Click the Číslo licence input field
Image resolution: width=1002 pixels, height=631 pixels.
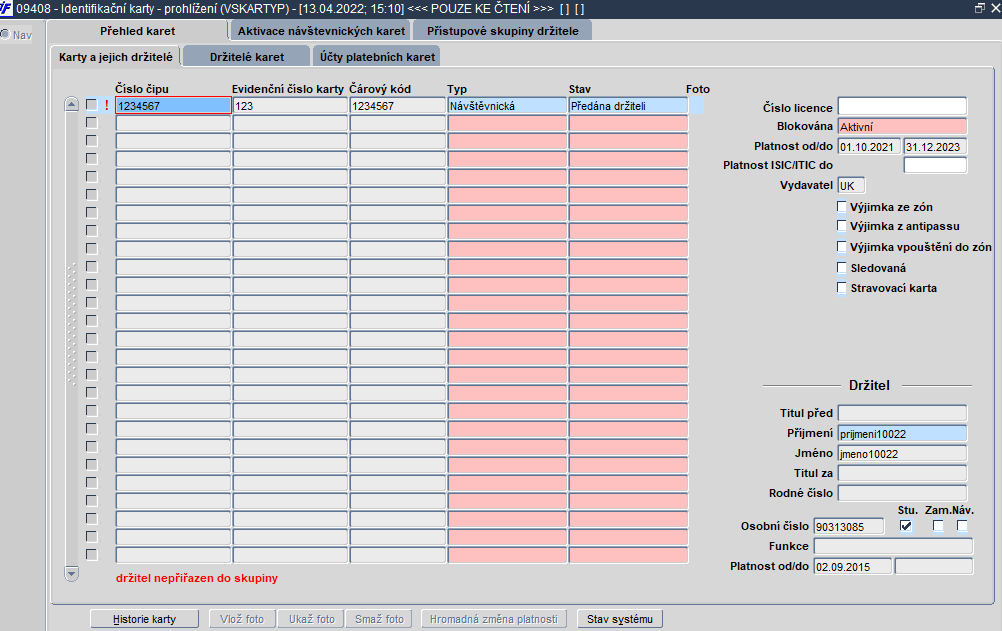tap(902, 106)
